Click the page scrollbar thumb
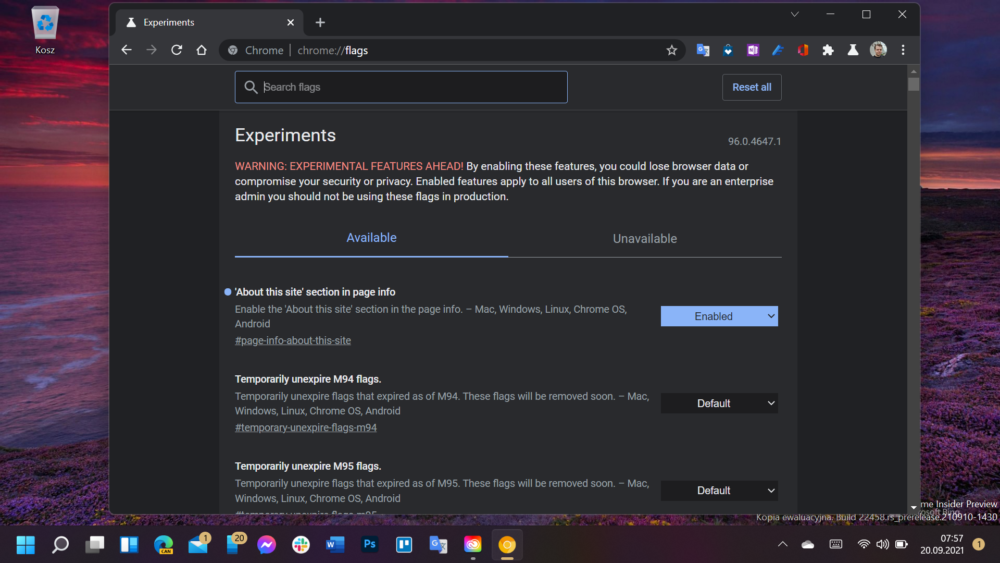This screenshot has width=1000, height=563. tap(914, 84)
